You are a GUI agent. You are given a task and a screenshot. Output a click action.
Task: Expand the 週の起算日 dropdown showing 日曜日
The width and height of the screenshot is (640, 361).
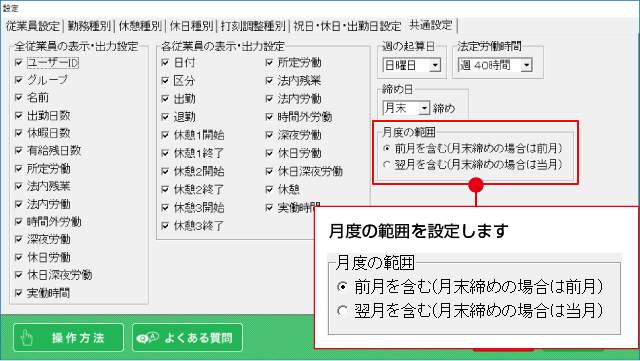tap(412, 65)
